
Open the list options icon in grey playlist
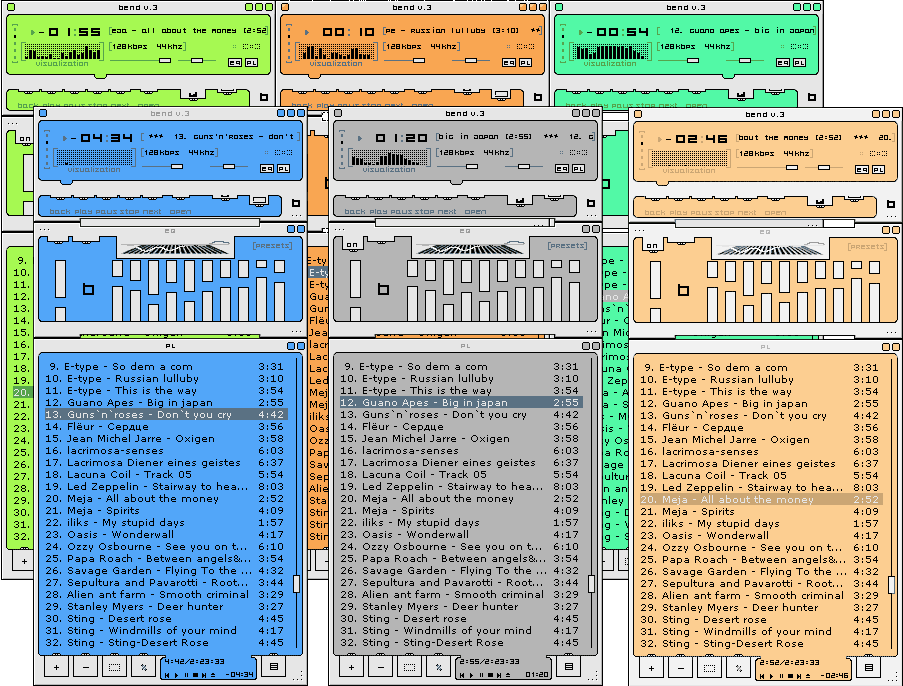(568, 666)
